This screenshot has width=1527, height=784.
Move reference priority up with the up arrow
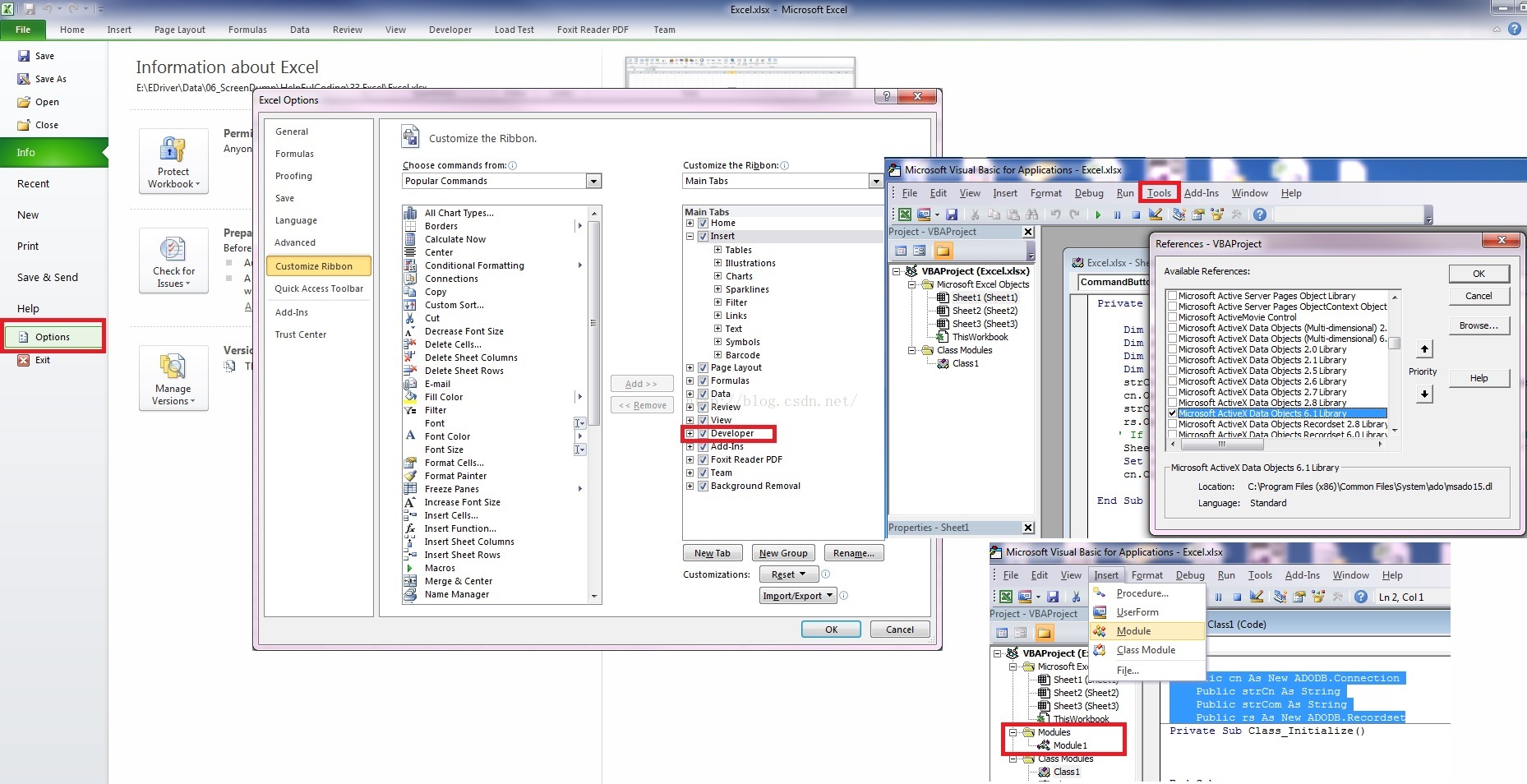coord(1424,349)
